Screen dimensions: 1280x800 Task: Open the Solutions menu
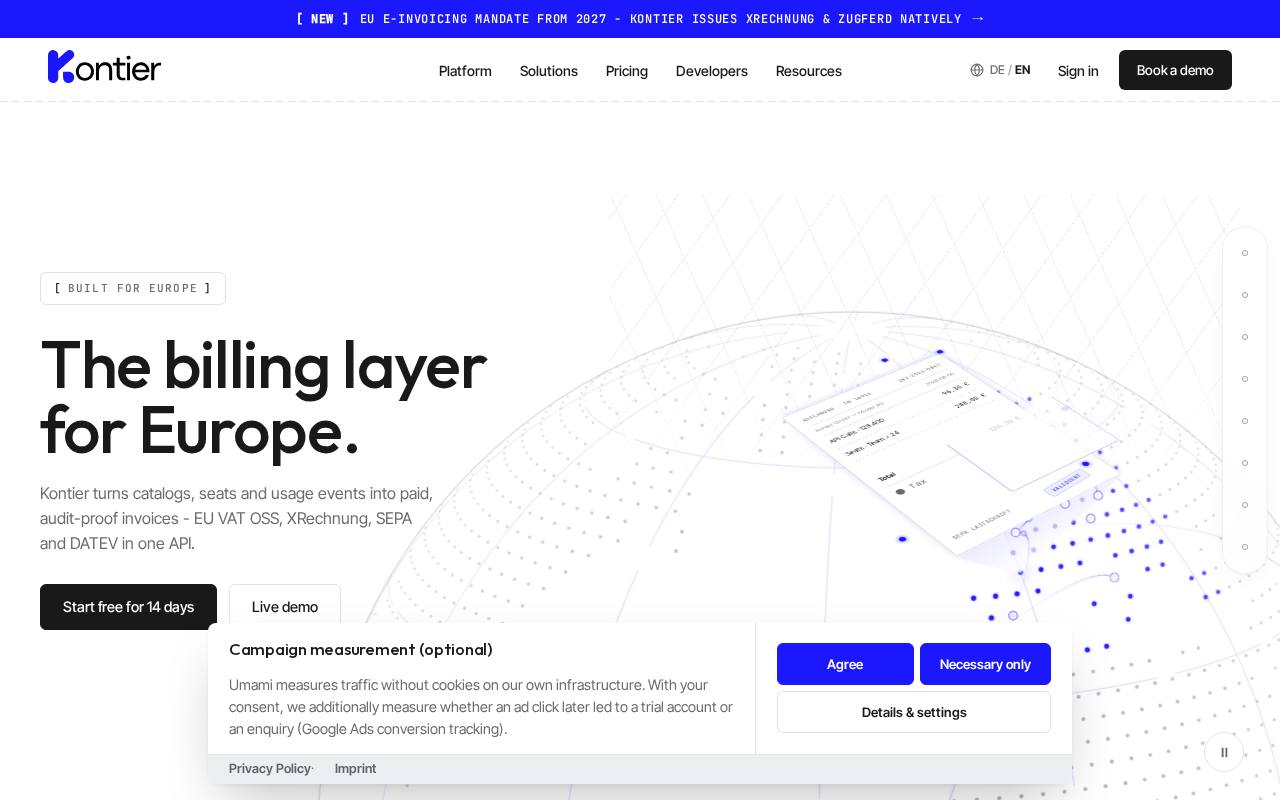click(x=548, y=71)
